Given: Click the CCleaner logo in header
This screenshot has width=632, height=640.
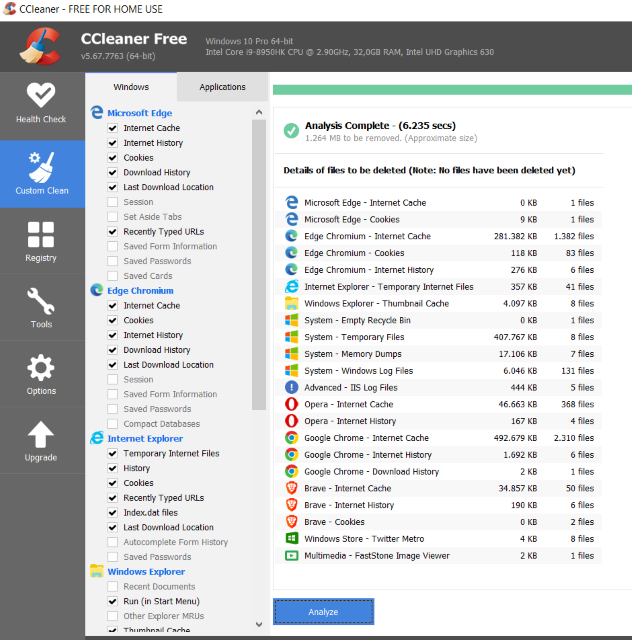Looking at the screenshot, I should 40,46.
